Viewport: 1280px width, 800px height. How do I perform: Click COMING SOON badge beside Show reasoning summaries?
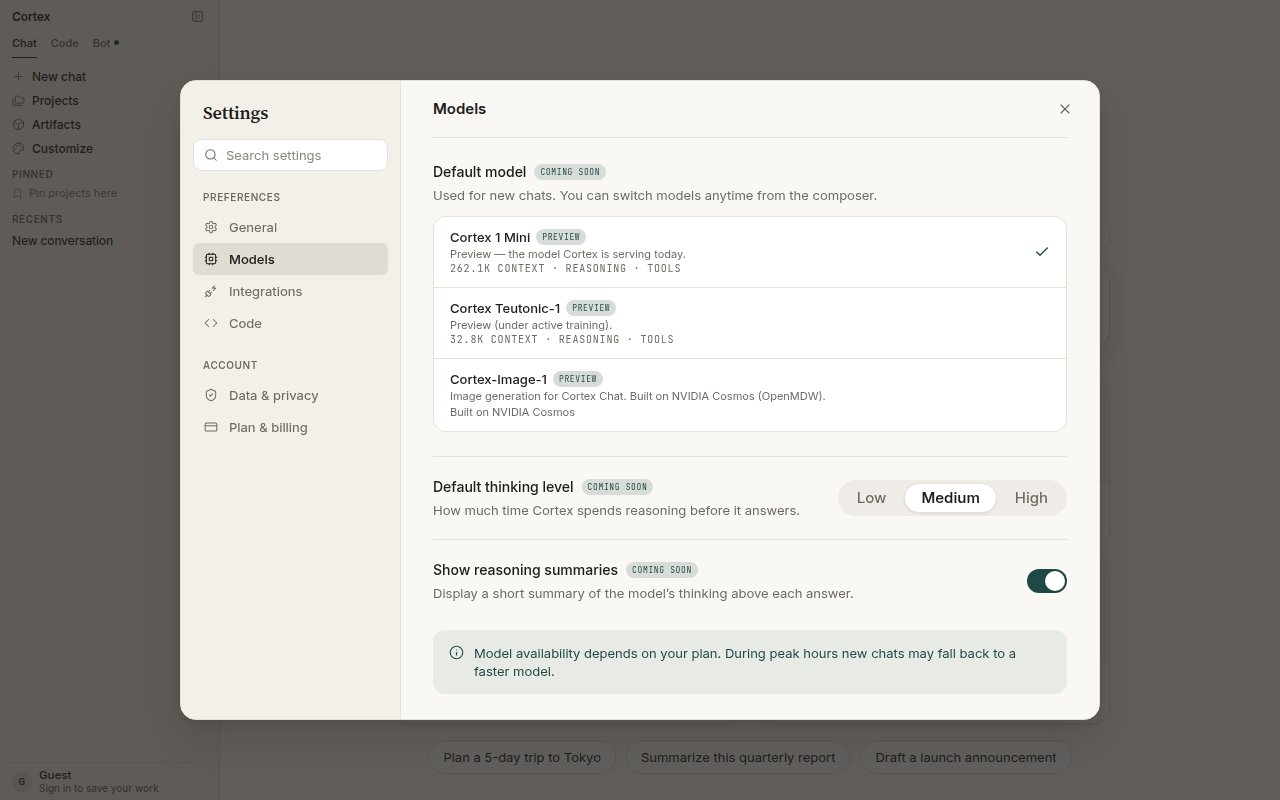(x=662, y=570)
